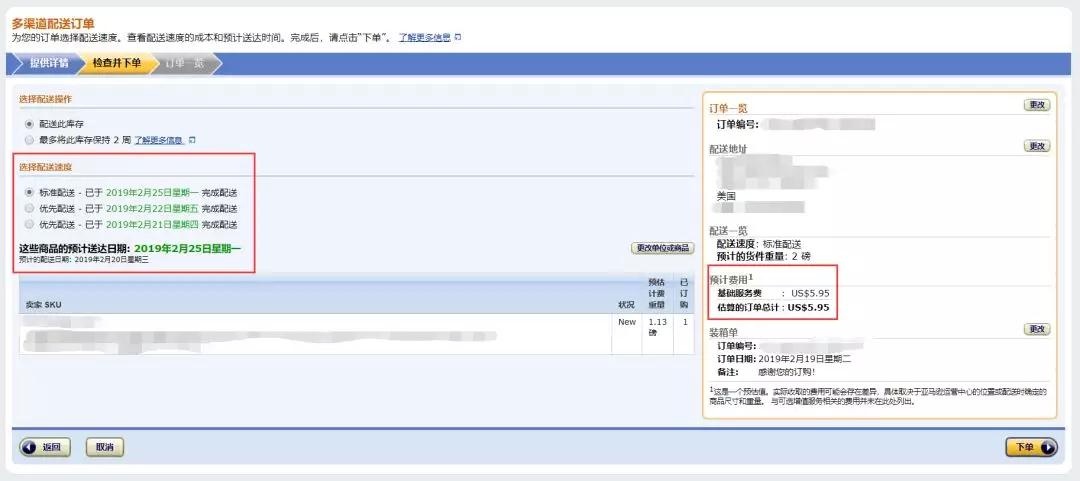Click the right arrow icon on 下单

point(1047,447)
